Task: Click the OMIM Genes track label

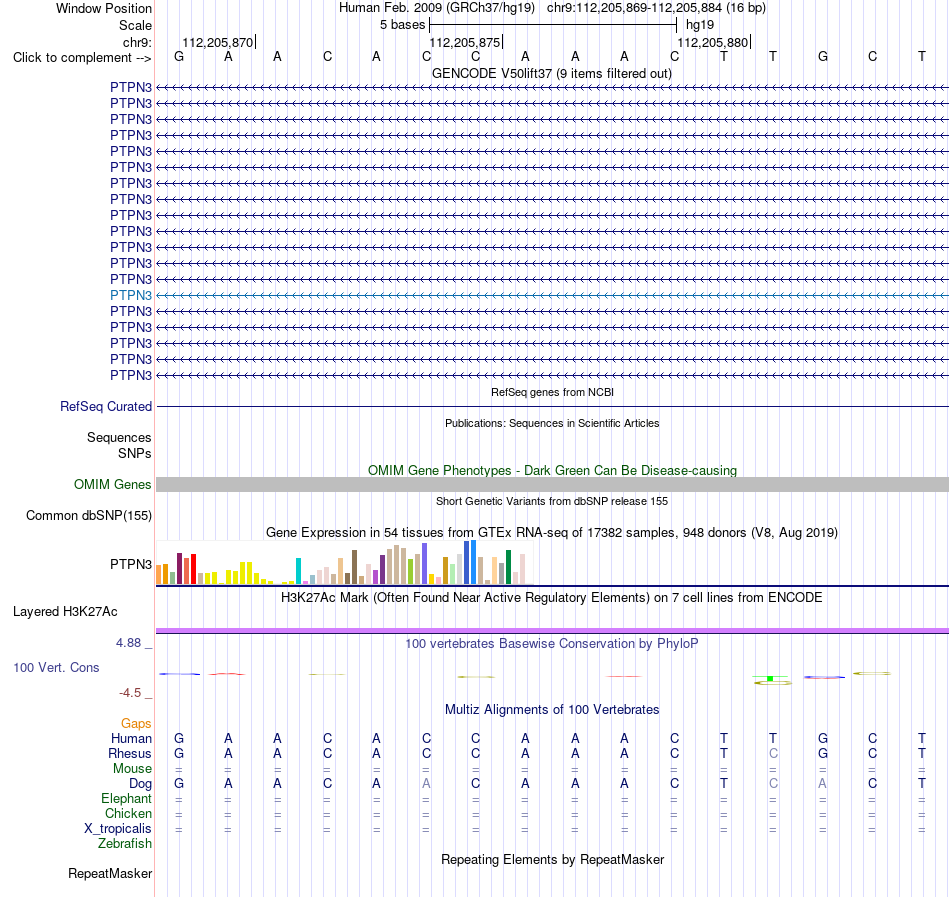Action: click(x=112, y=485)
